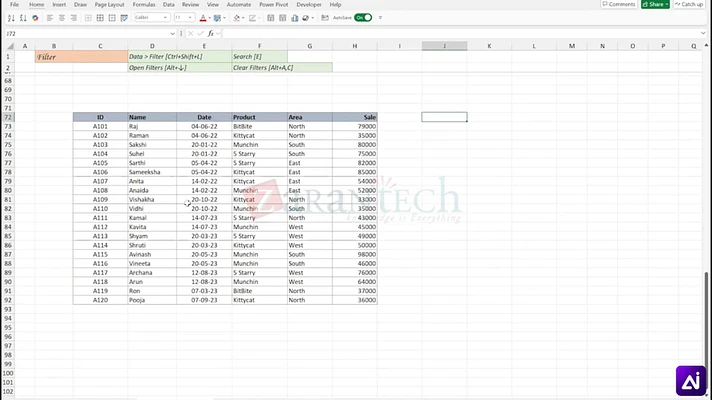Viewport: 712px width, 400px height.
Task: Click the green Share button
Action: point(655,4)
